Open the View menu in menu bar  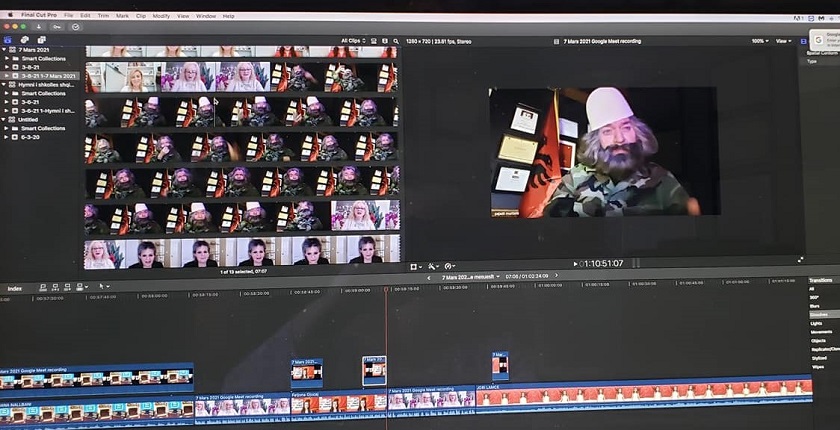(183, 16)
